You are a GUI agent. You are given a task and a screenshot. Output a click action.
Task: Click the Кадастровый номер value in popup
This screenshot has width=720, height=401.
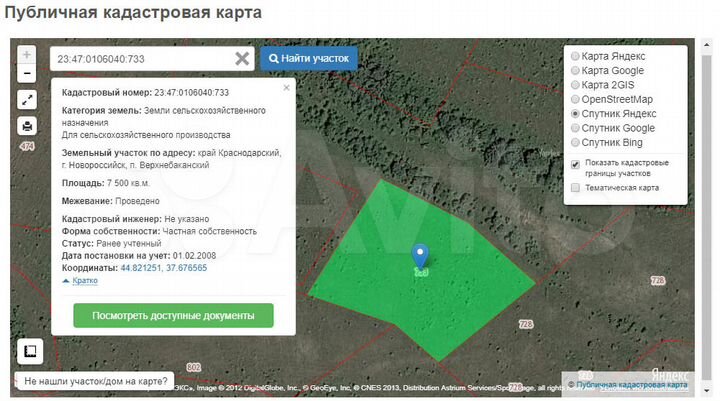click(191, 92)
